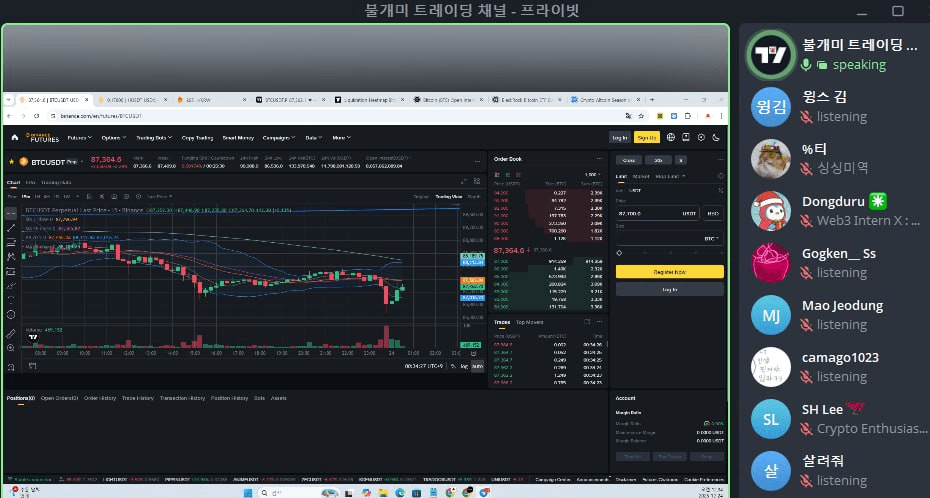
Task: Click the Register Now button
Action: (670, 272)
